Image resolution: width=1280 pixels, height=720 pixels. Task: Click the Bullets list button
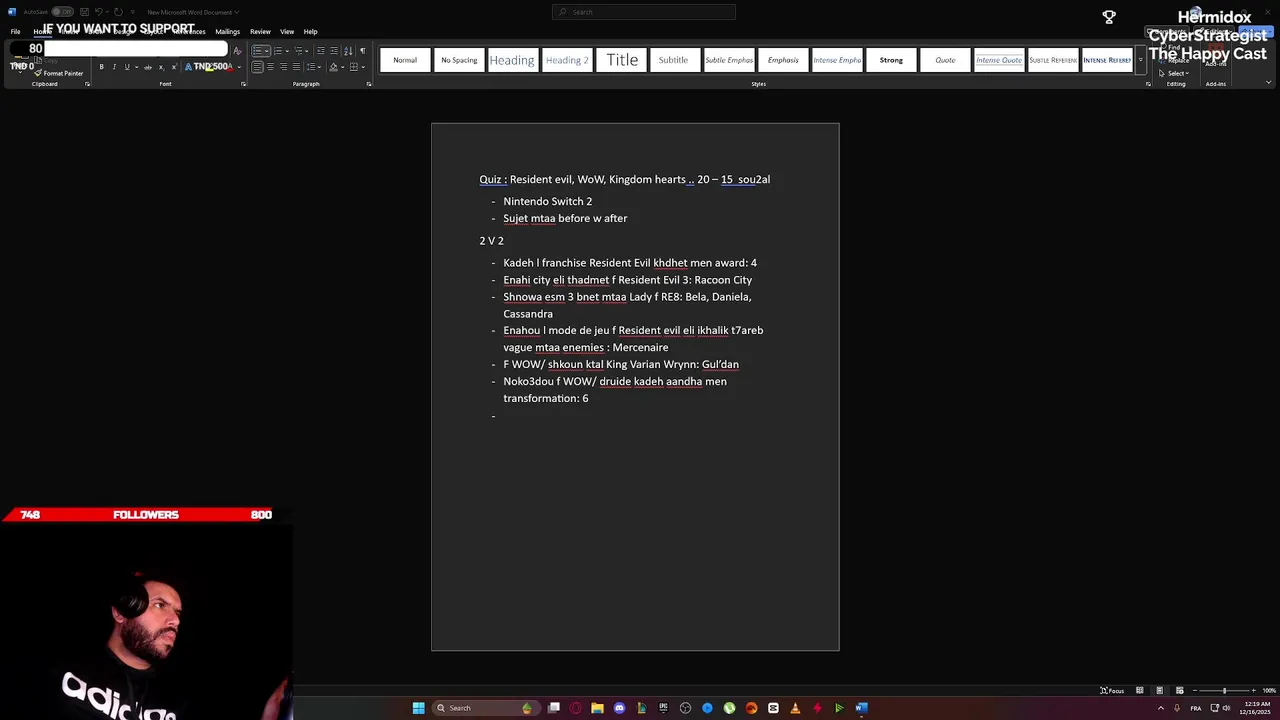click(x=258, y=51)
